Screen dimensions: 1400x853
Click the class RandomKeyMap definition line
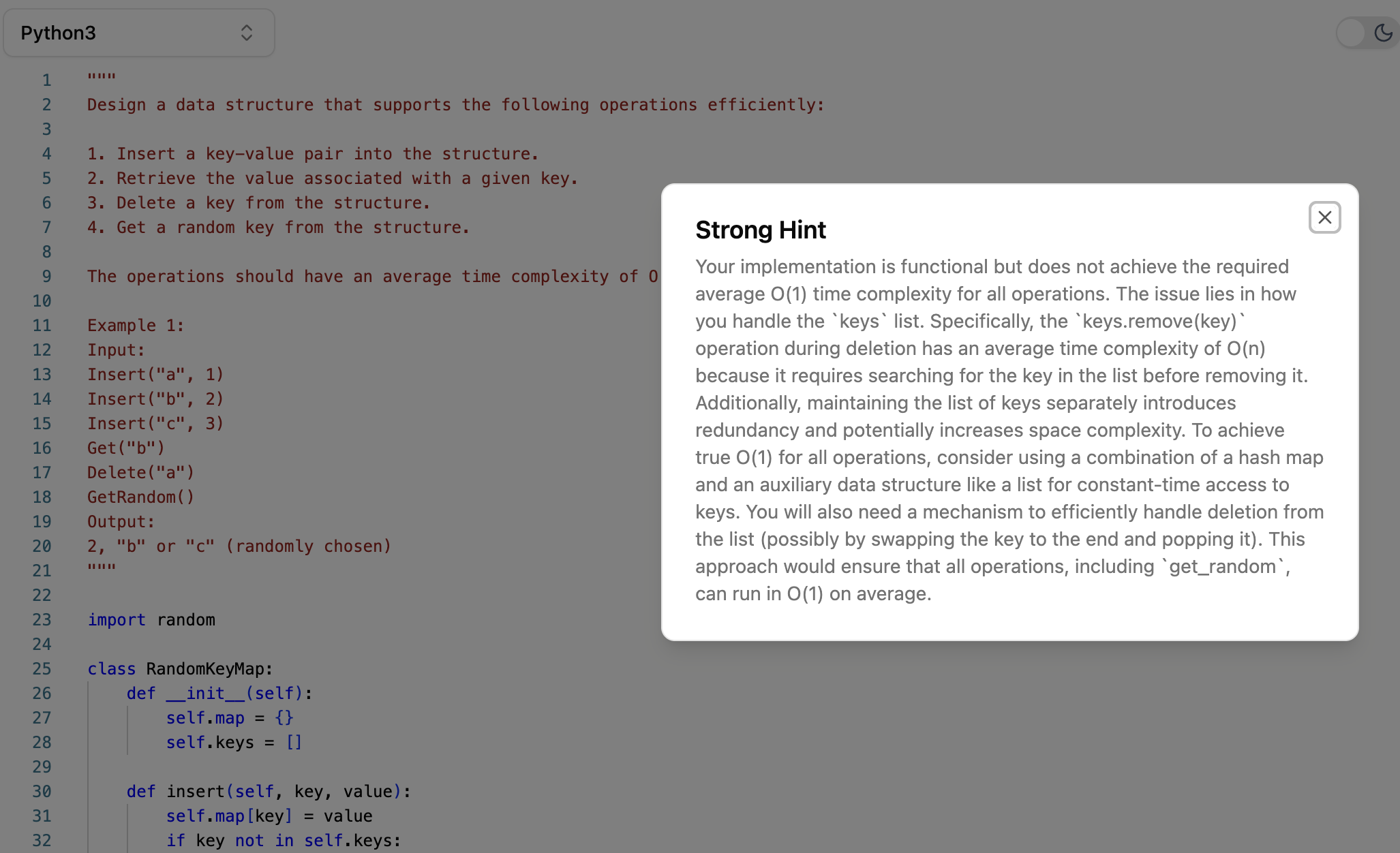coord(180,669)
